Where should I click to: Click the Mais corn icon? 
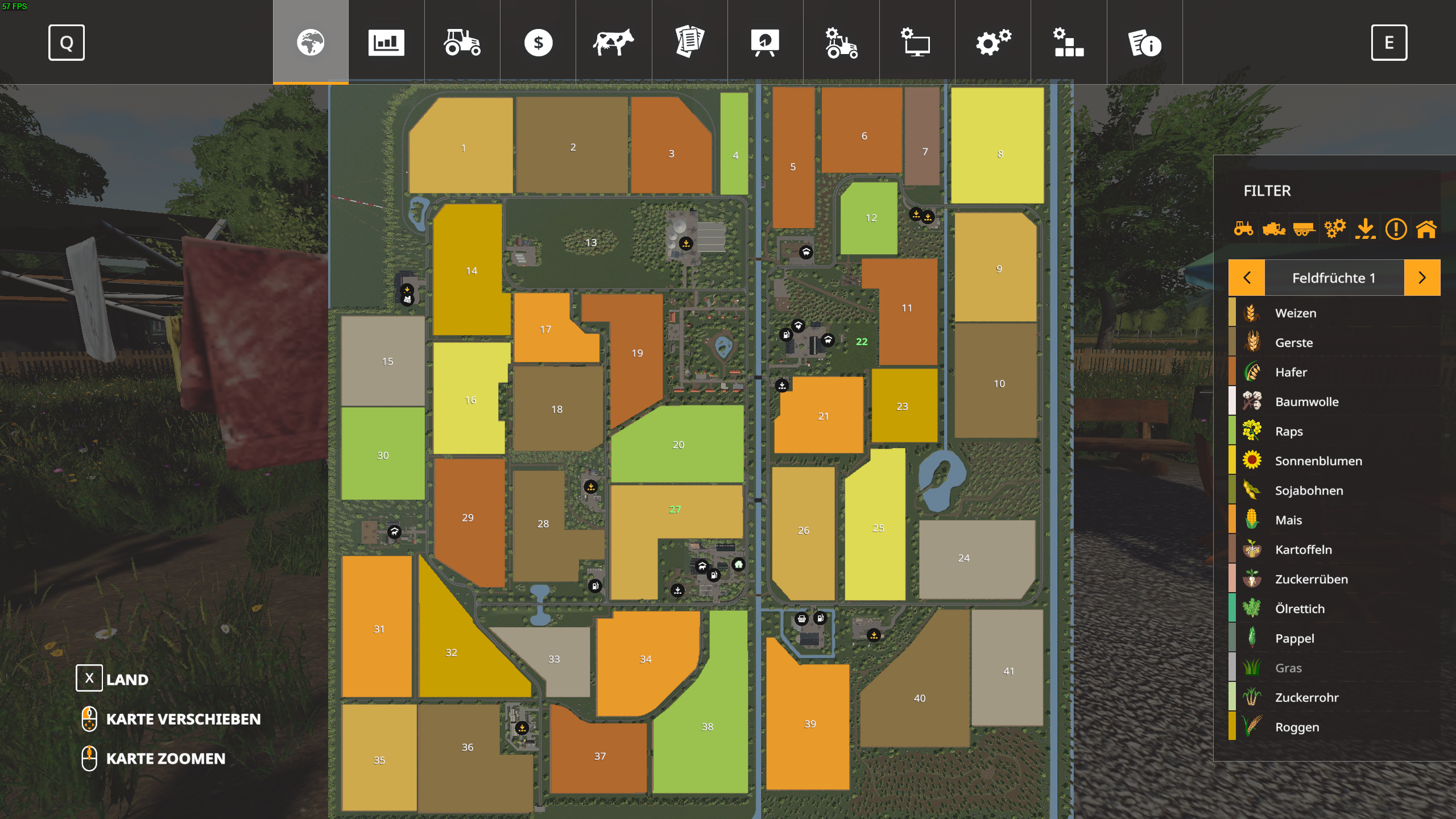tap(1252, 520)
